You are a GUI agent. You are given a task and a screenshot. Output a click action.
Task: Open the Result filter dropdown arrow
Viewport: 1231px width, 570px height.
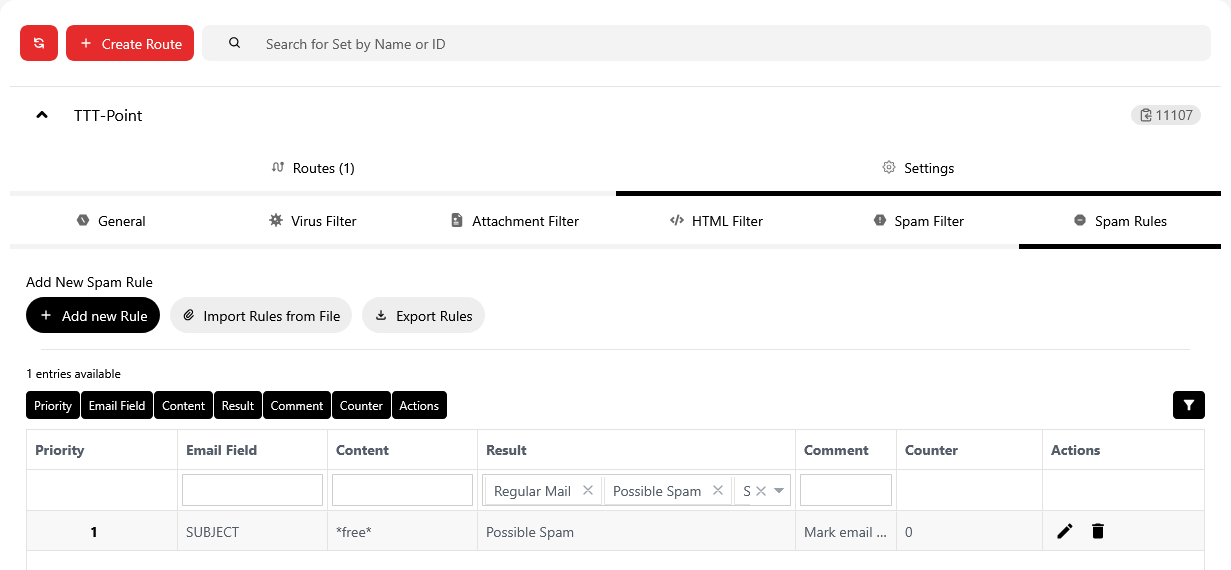pyautogui.click(x=779, y=491)
